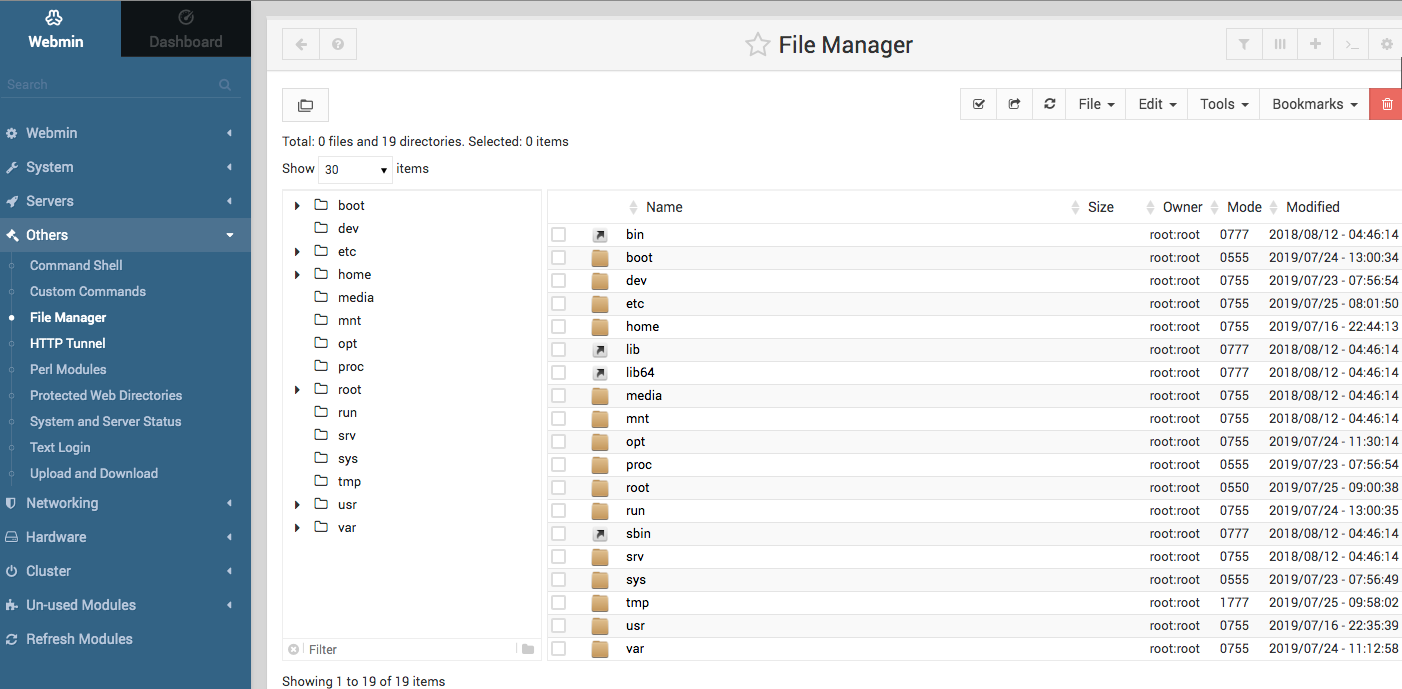
Task: Open the Bookmarks dropdown
Action: pos(1314,104)
